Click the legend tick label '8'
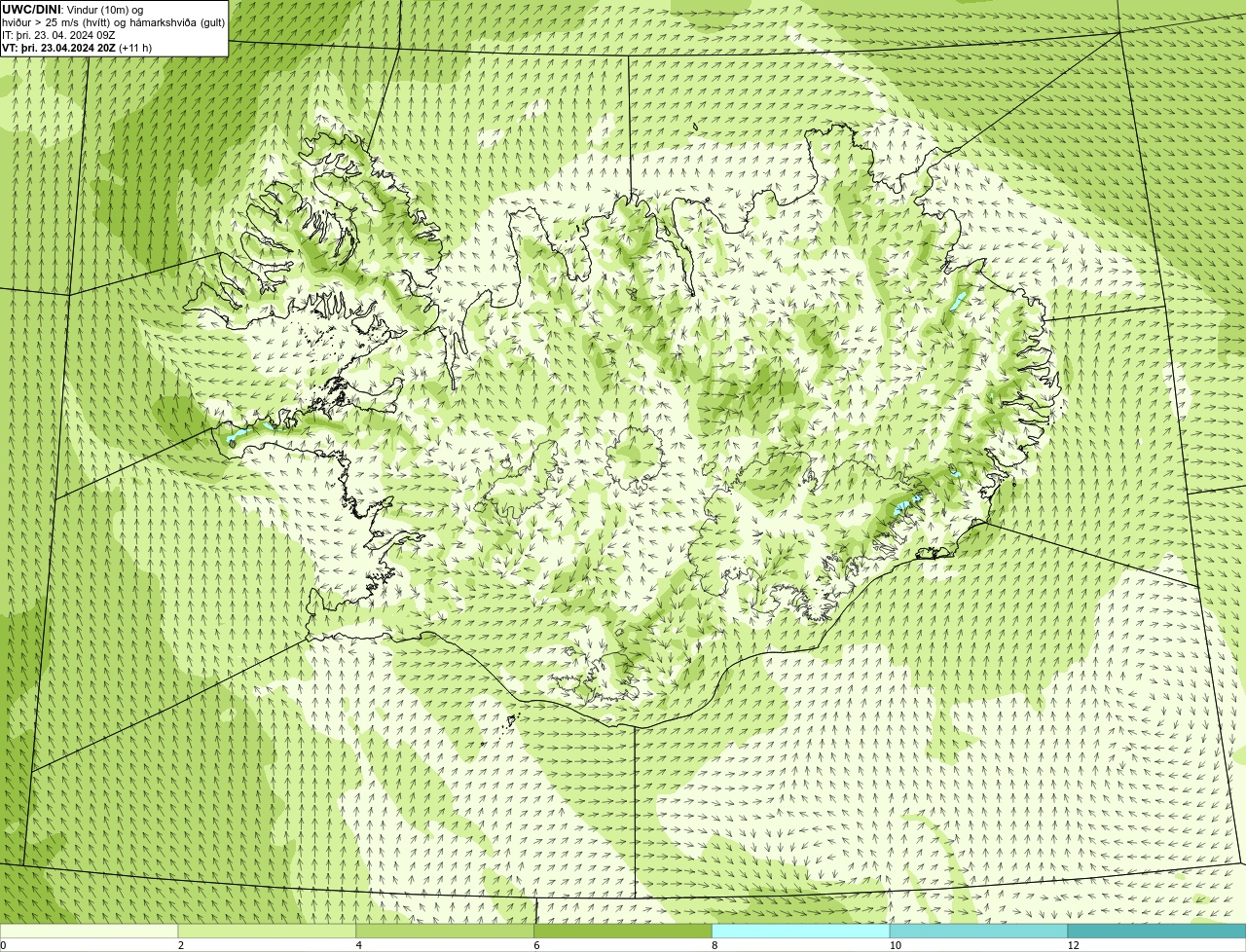This screenshot has height=952, width=1246. (x=715, y=945)
